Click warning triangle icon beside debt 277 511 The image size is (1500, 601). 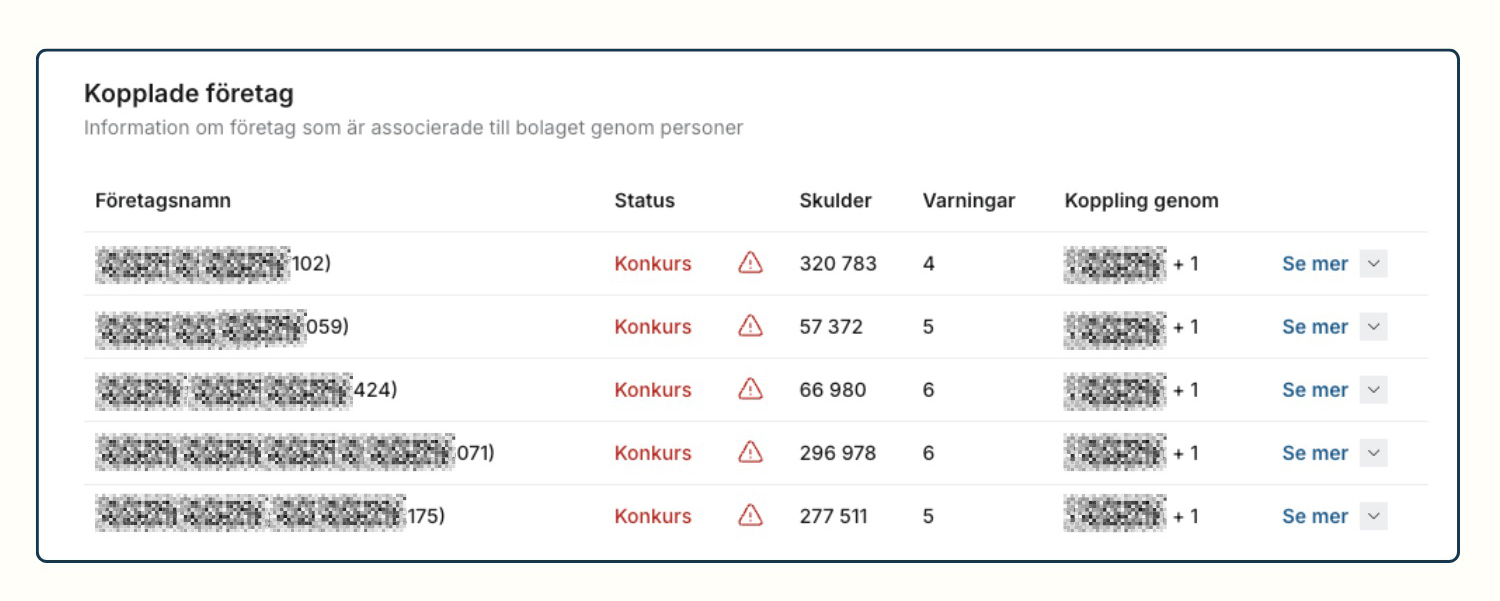(x=750, y=515)
